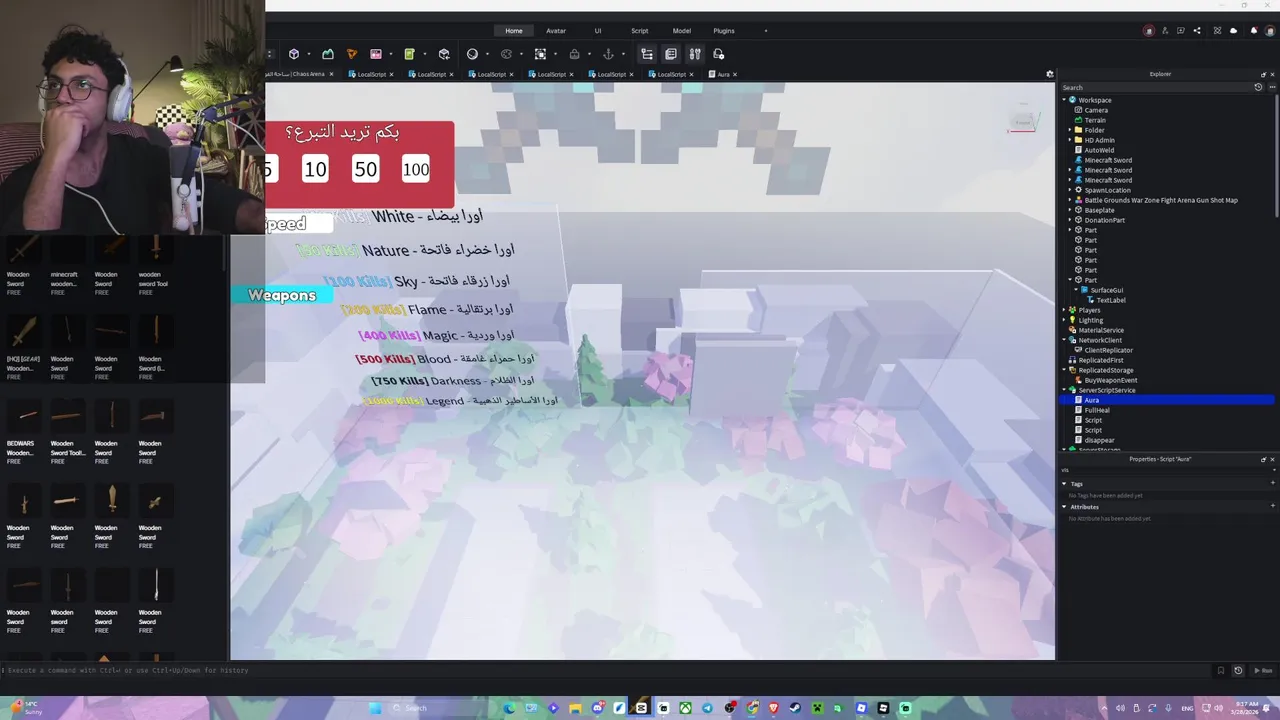This screenshot has height=720, width=1280.
Task: Open the Model ribbon tab
Action: tap(681, 31)
